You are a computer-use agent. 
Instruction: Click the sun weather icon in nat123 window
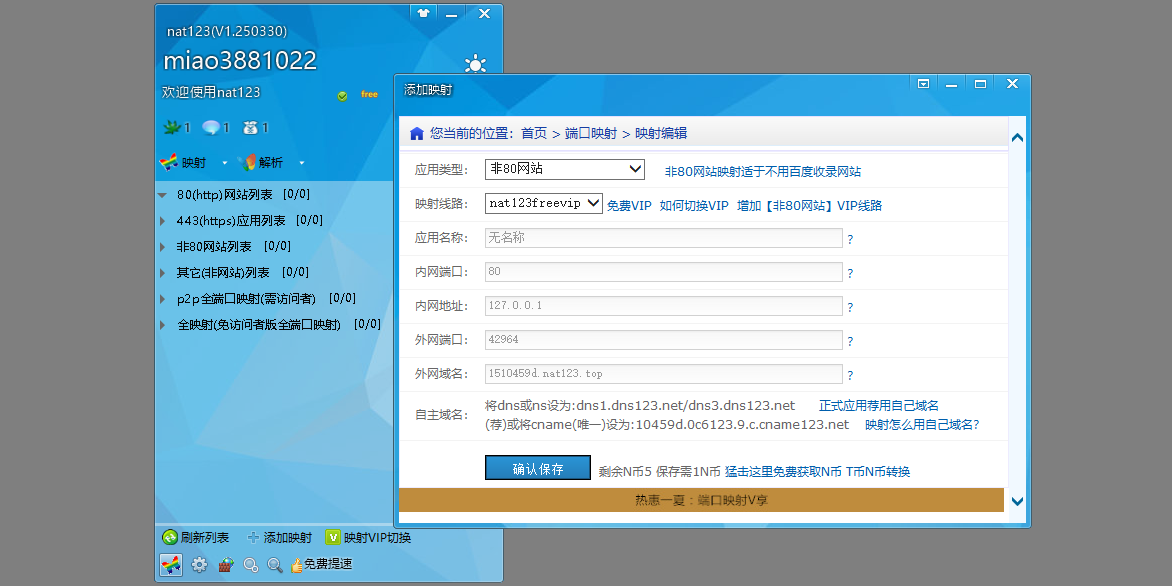pos(475,64)
